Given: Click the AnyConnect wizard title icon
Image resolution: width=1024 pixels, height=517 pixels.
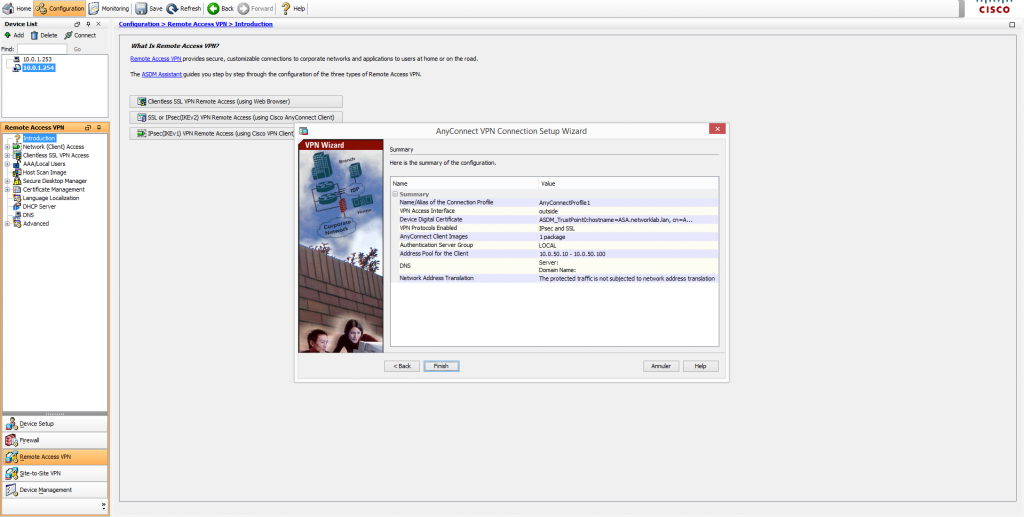Looking at the screenshot, I should click(304, 131).
